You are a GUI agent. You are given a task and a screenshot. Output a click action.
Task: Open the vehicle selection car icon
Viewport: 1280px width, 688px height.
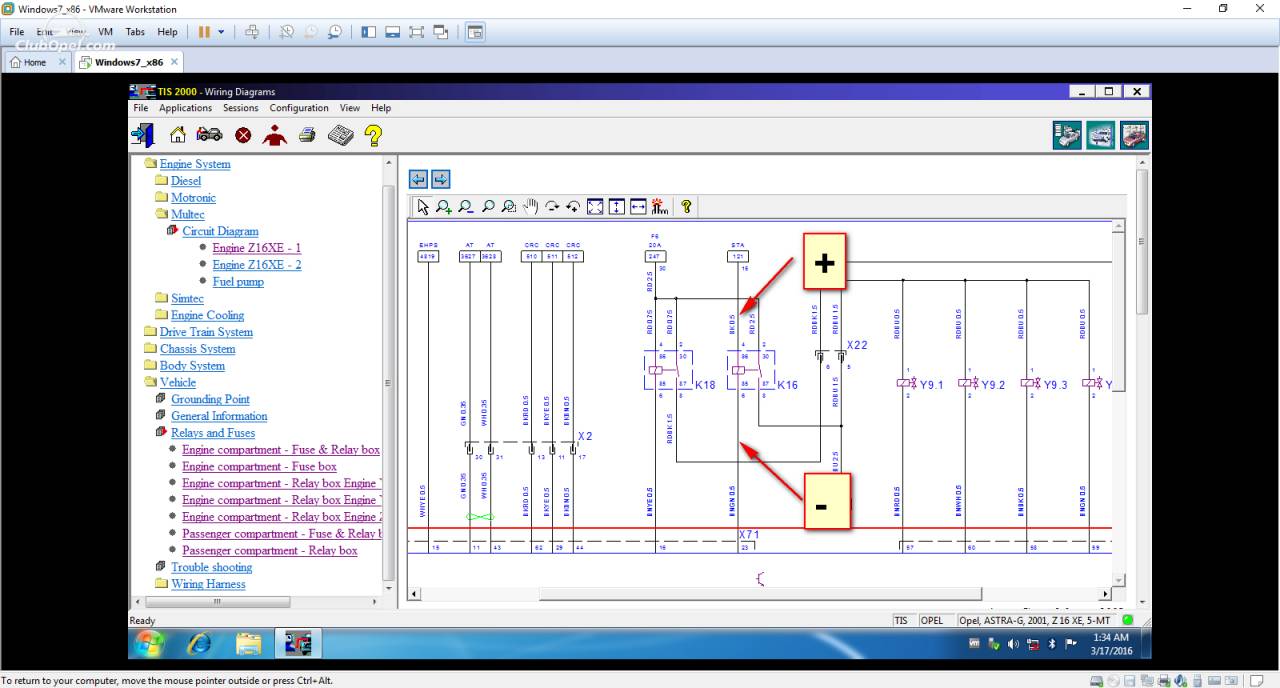209,135
